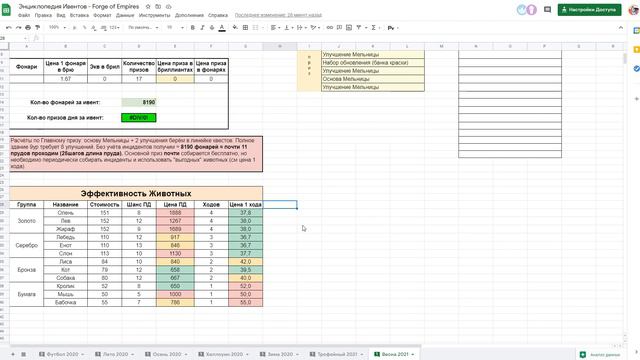Open Весна 2021 tab dropdown arrow
The width and height of the screenshot is (640, 360).
pyautogui.click(x=413, y=354)
